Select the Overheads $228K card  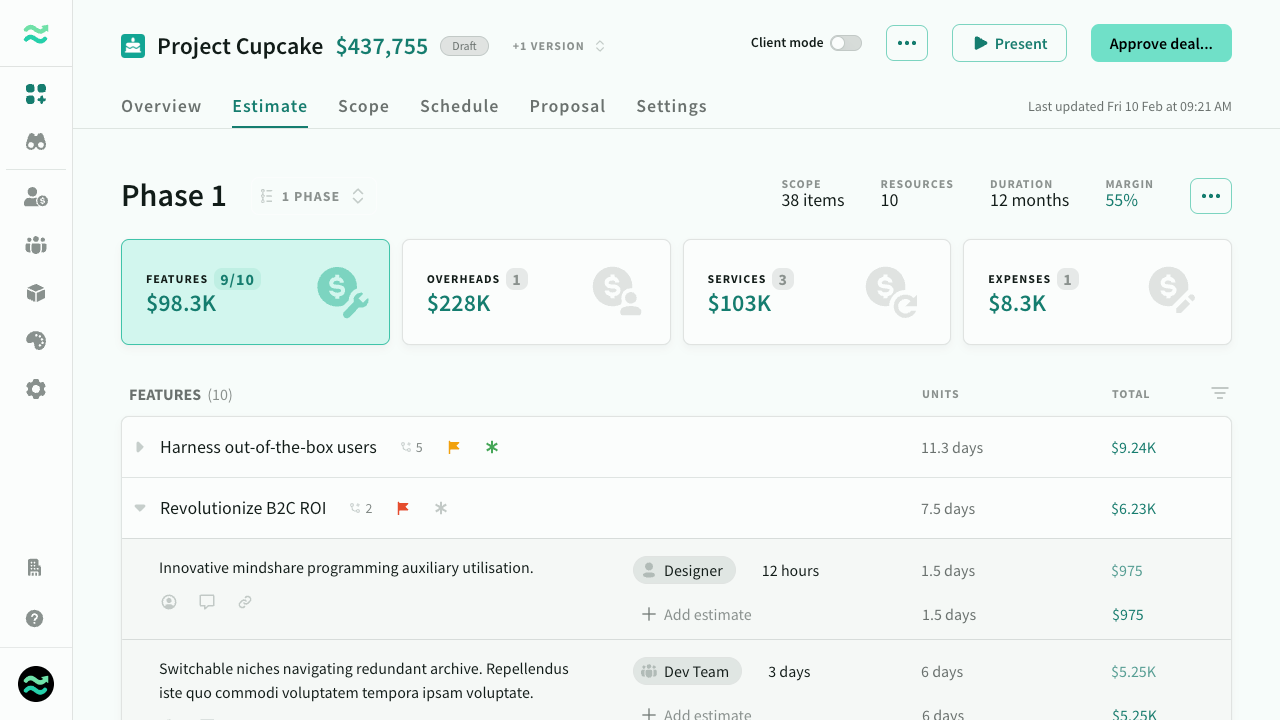[536, 292]
